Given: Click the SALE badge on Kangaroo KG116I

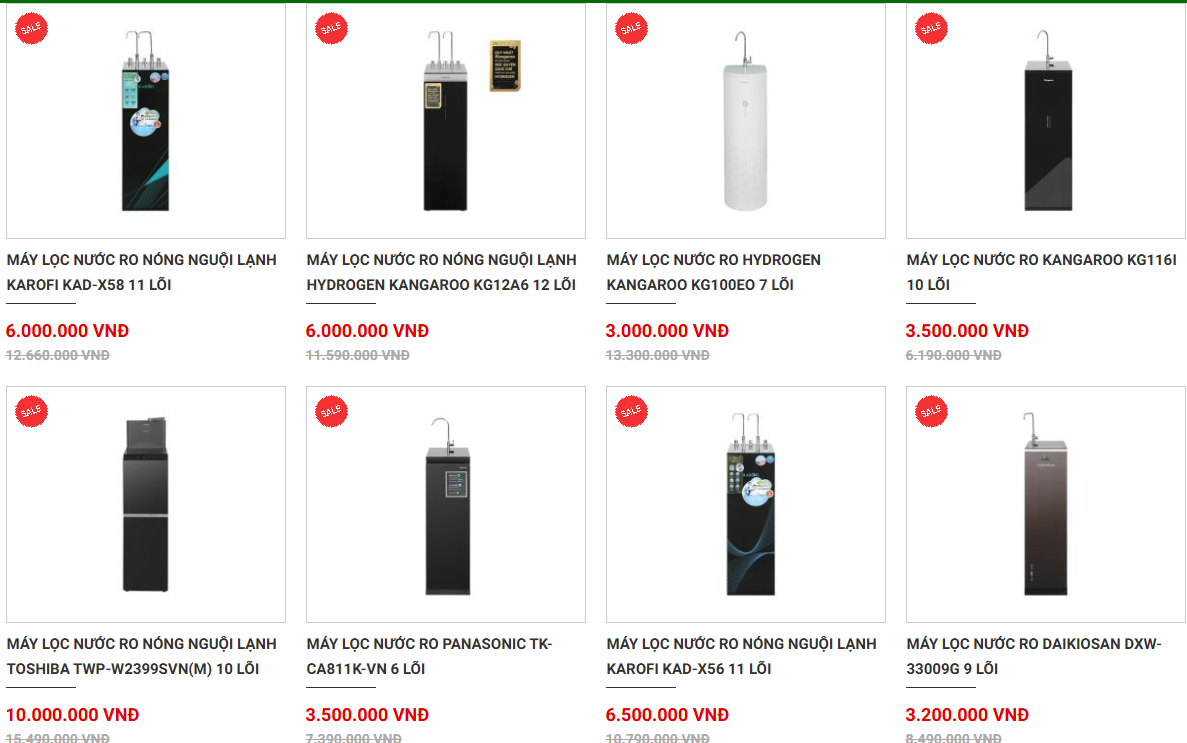Looking at the screenshot, I should [932, 28].
